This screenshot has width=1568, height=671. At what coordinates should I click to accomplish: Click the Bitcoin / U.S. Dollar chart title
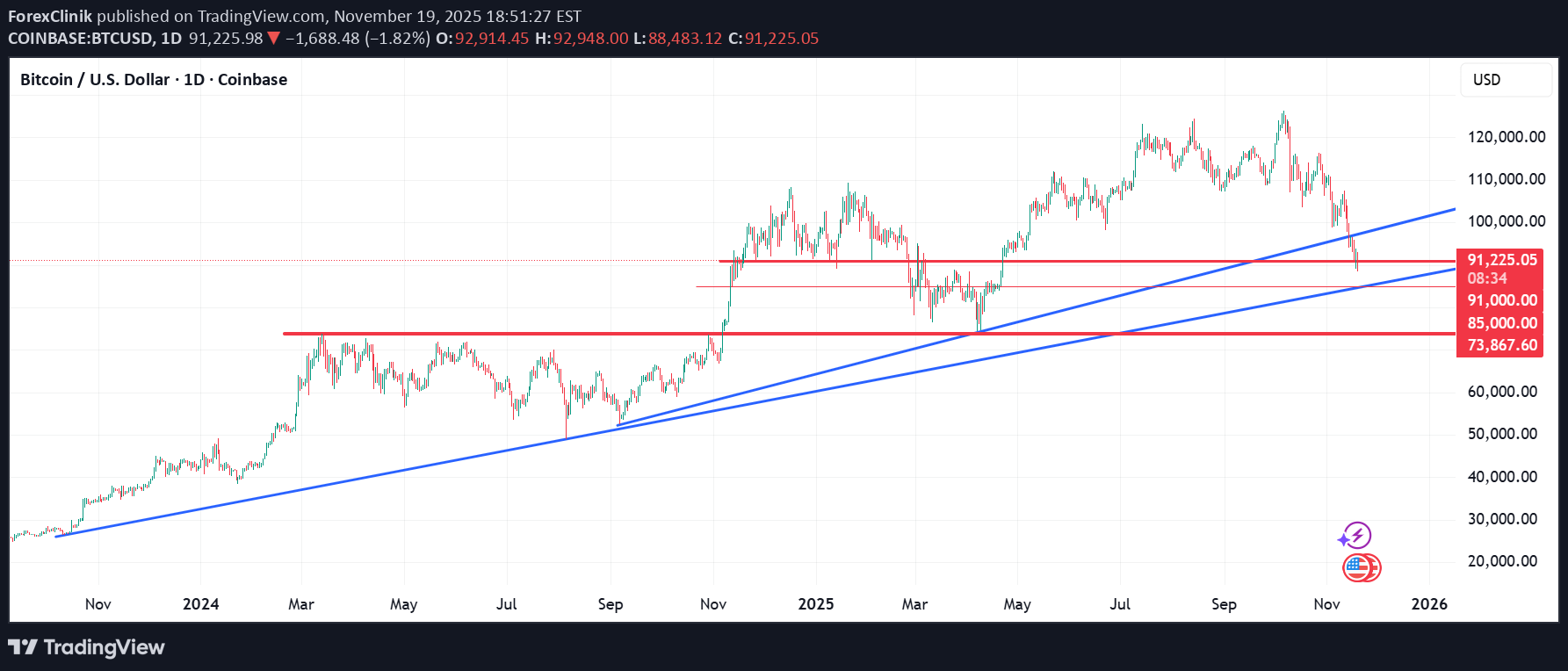pos(153,80)
